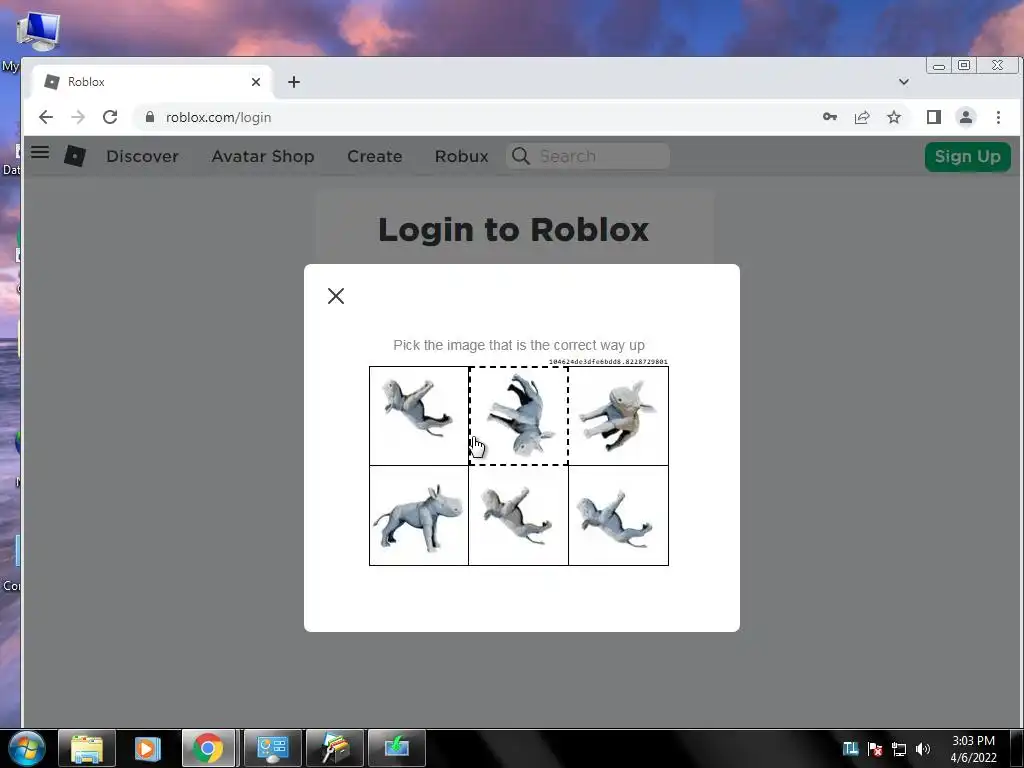The image size is (1024, 768).
Task: Open the archive tool taskbar icon
Action: pos(334,748)
